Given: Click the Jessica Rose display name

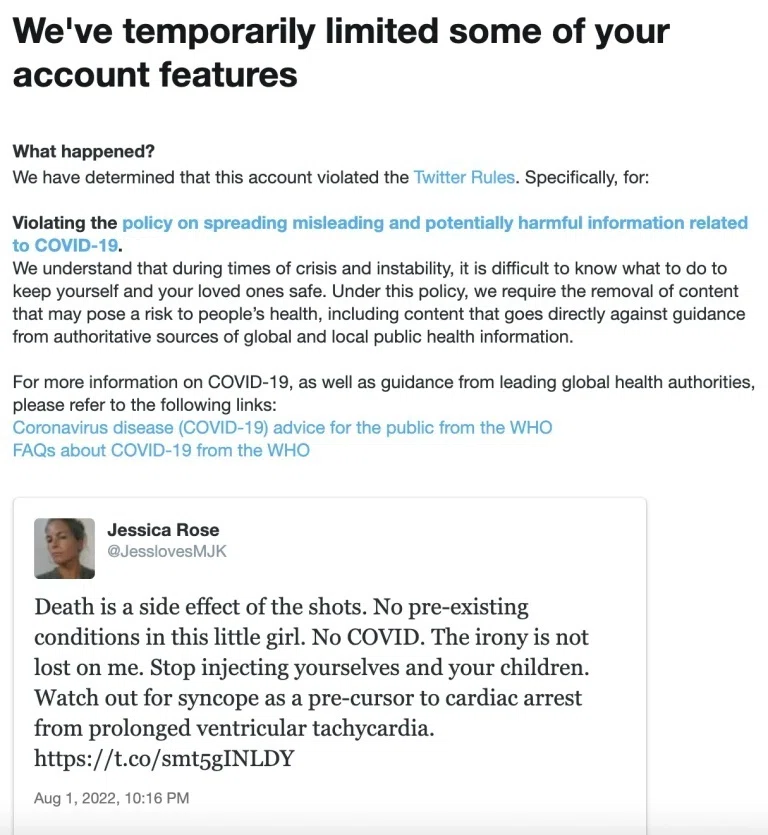Looking at the screenshot, I should [163, 530].
